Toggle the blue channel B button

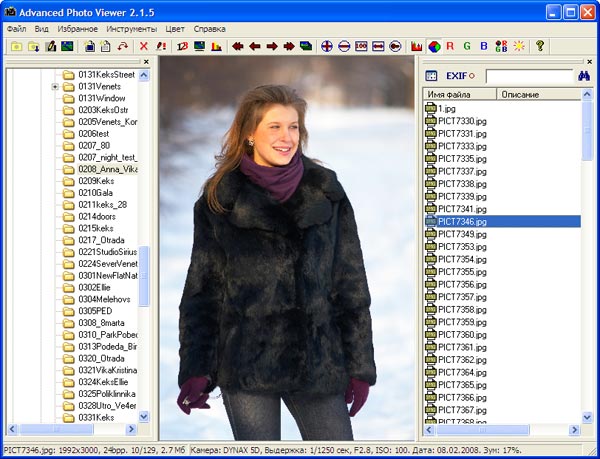pyautogui.click(x=484, y=46)
